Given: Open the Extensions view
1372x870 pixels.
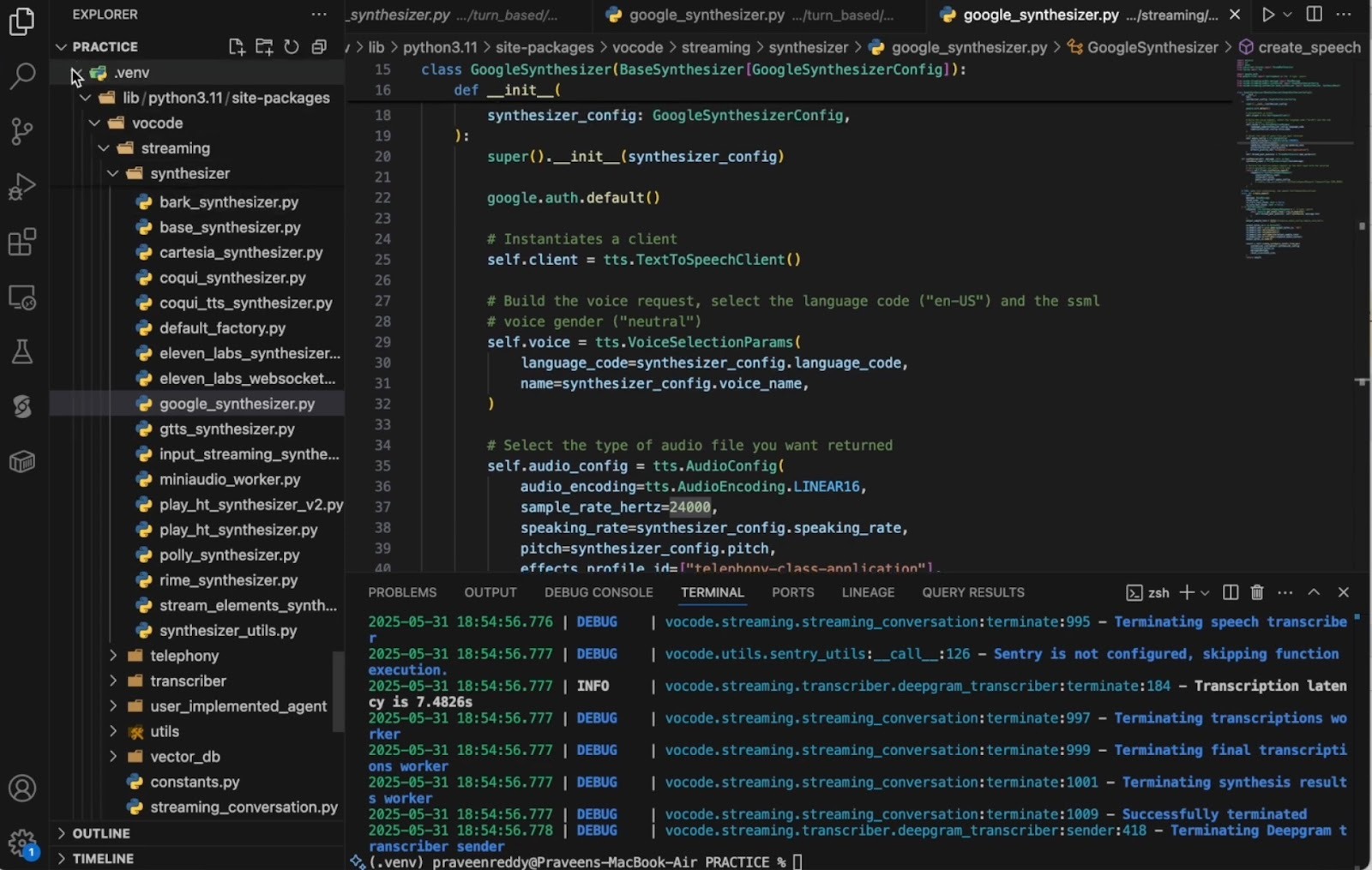Looking at the screenshot, I should point(21,242).
